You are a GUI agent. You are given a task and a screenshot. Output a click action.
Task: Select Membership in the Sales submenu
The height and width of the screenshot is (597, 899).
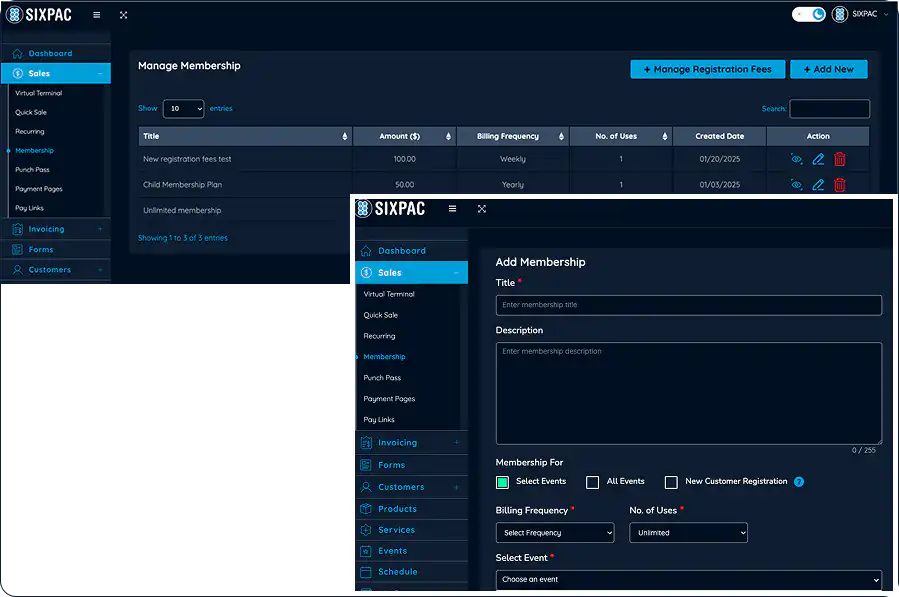(x=383, y=356)
